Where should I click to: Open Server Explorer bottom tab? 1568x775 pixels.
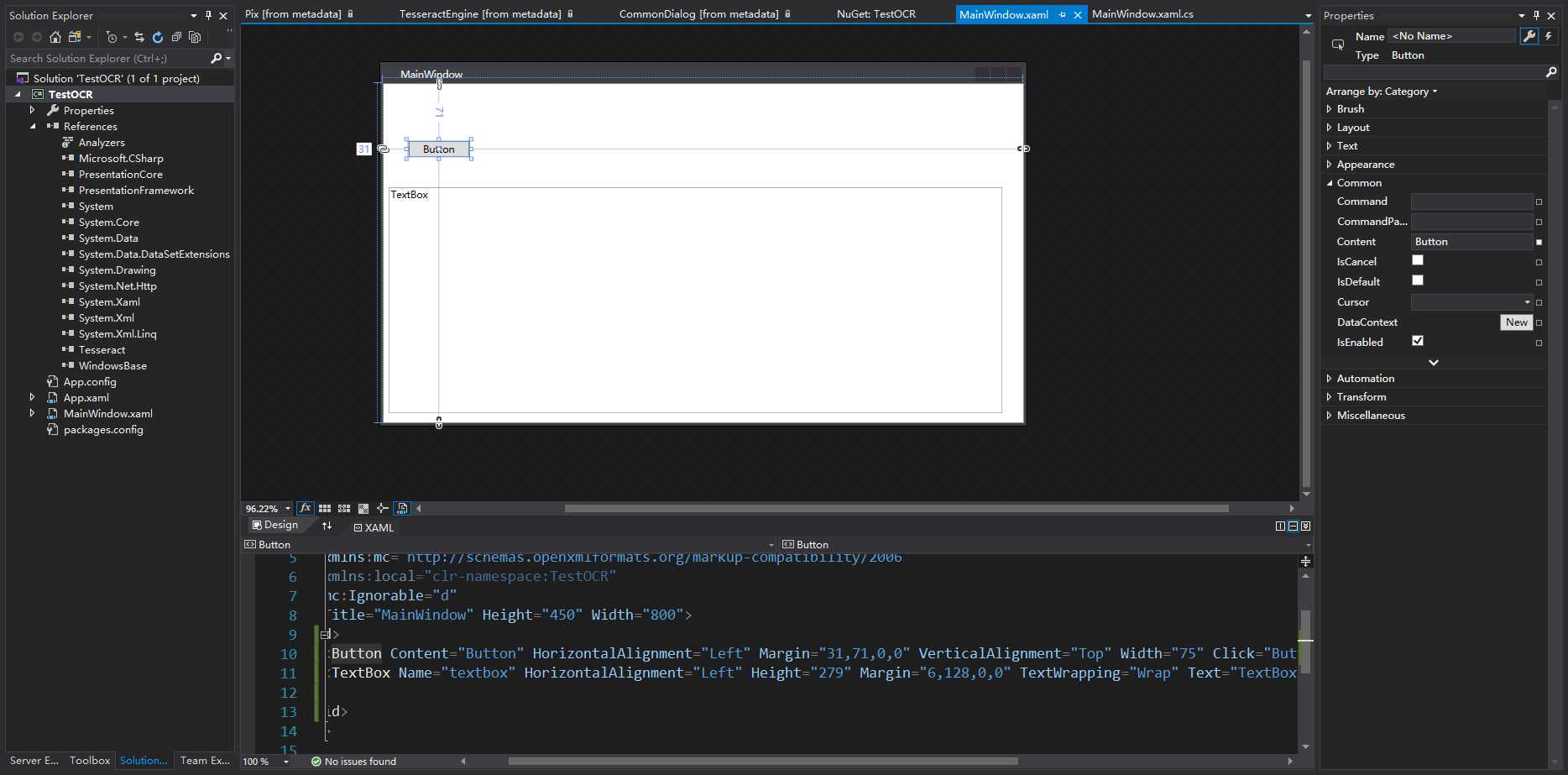[x=34, y=761]
